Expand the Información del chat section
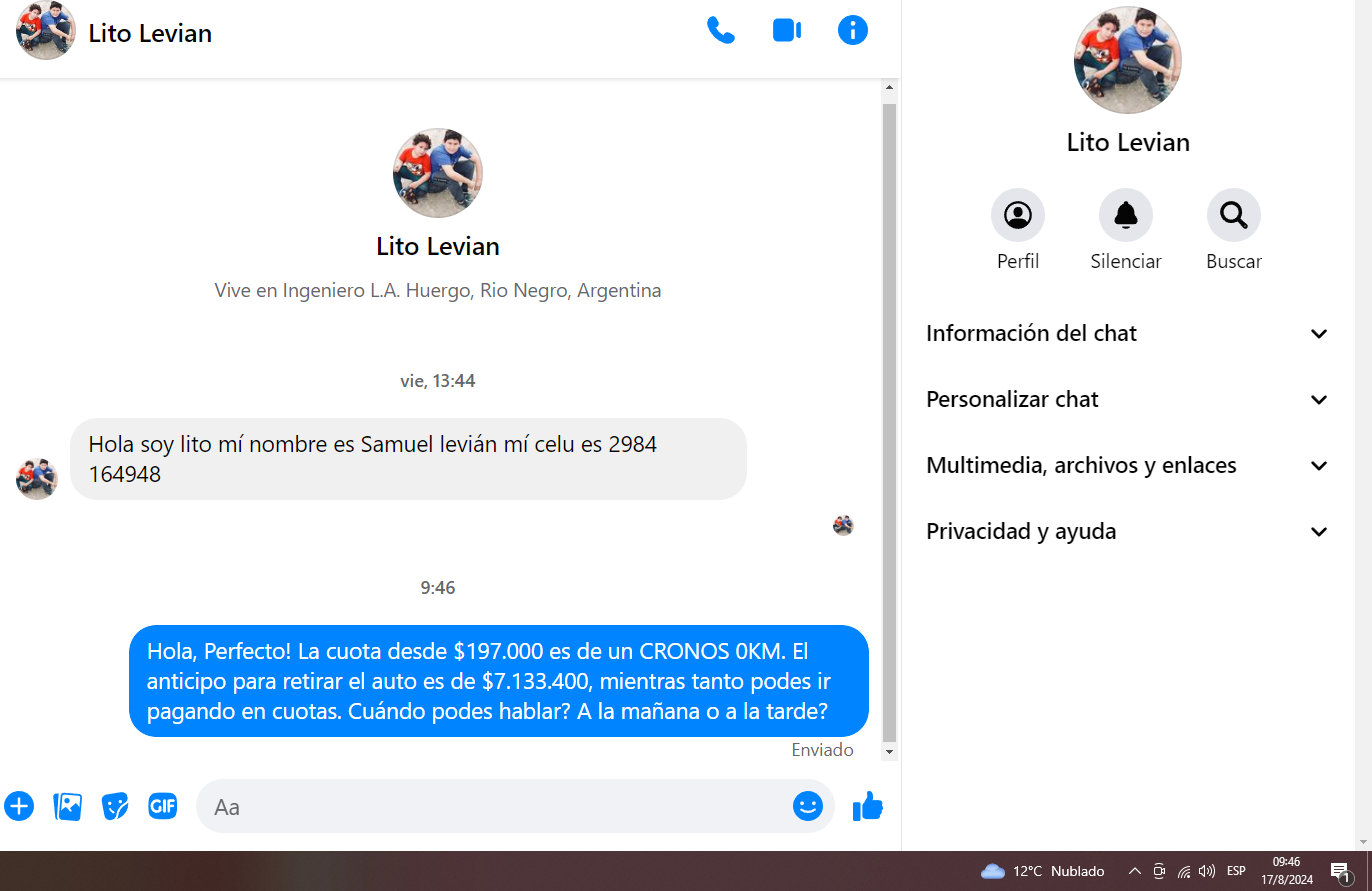This screenshot has height=891, width=1372. tap(1128, 333)
